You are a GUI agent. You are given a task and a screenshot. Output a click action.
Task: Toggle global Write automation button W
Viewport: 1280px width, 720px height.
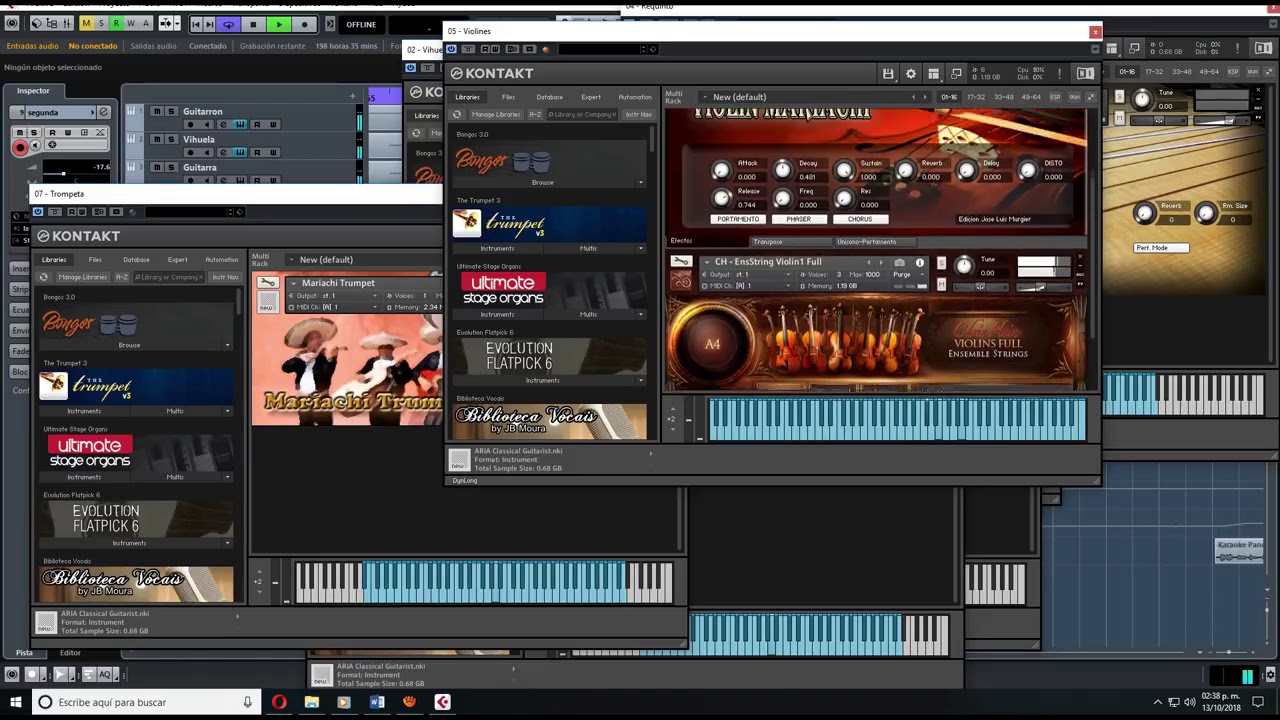131,23
